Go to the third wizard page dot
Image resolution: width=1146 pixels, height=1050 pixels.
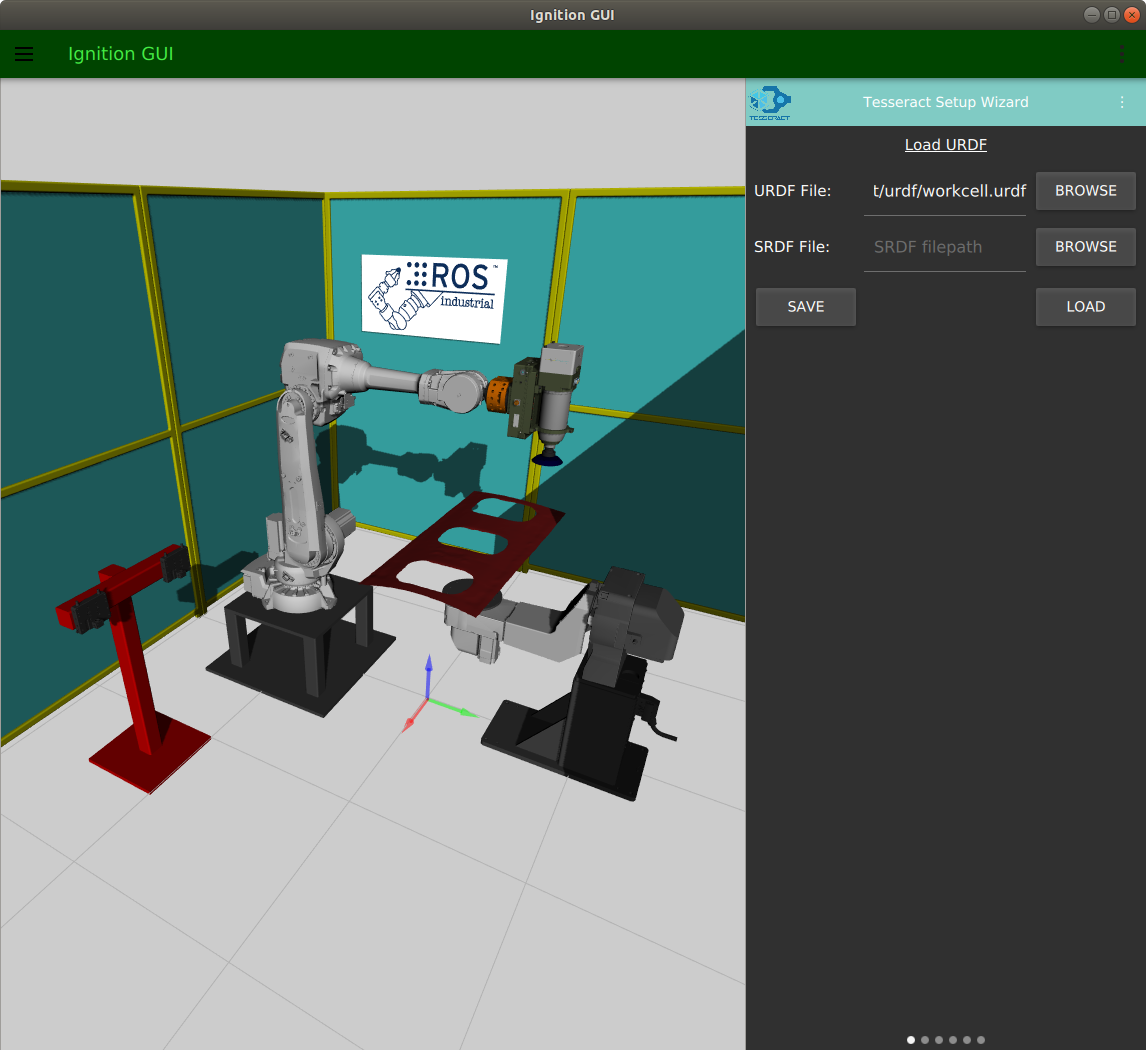click(939, 1040)
